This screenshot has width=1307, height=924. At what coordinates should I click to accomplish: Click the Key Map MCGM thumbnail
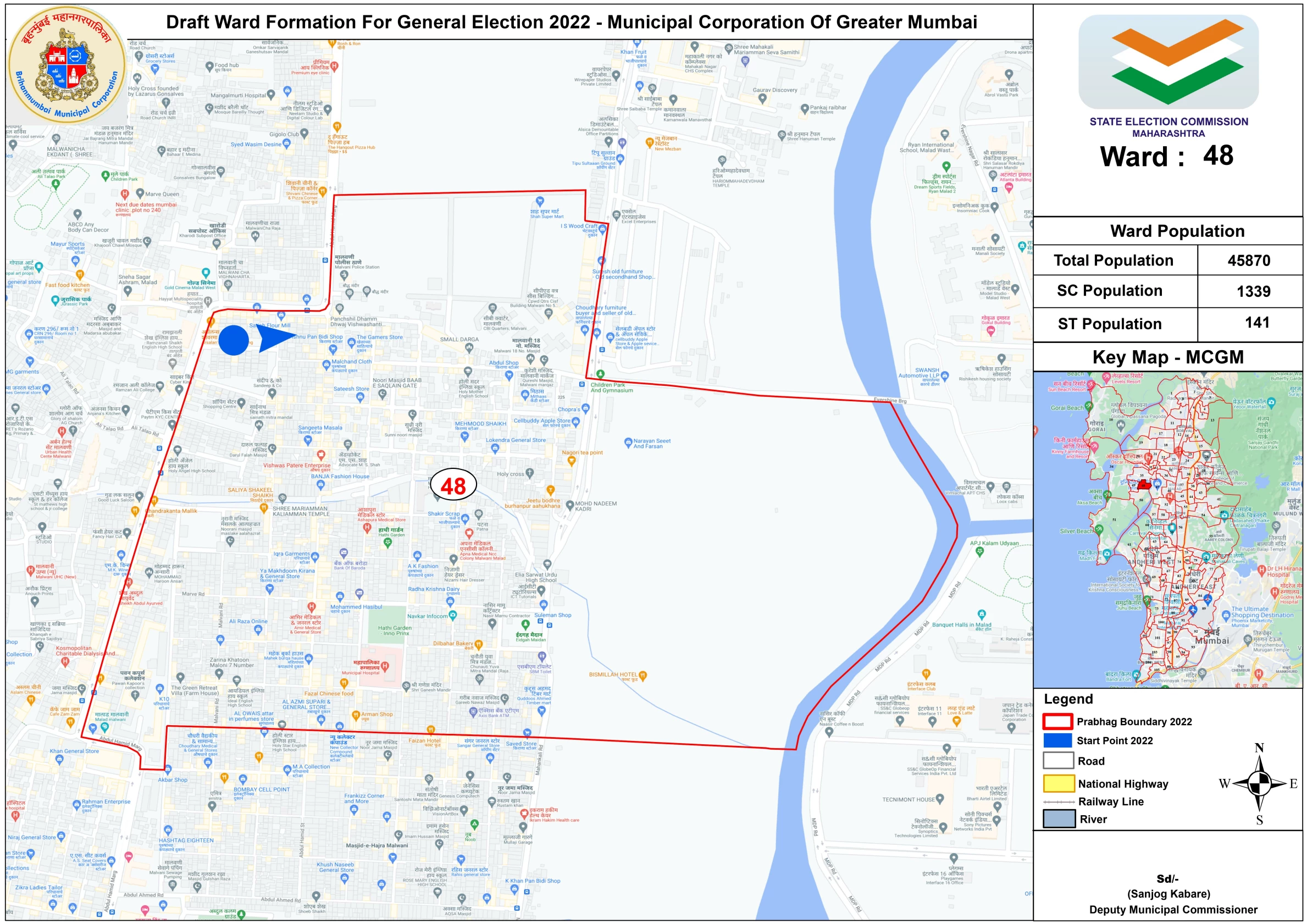click(1167, 529)
